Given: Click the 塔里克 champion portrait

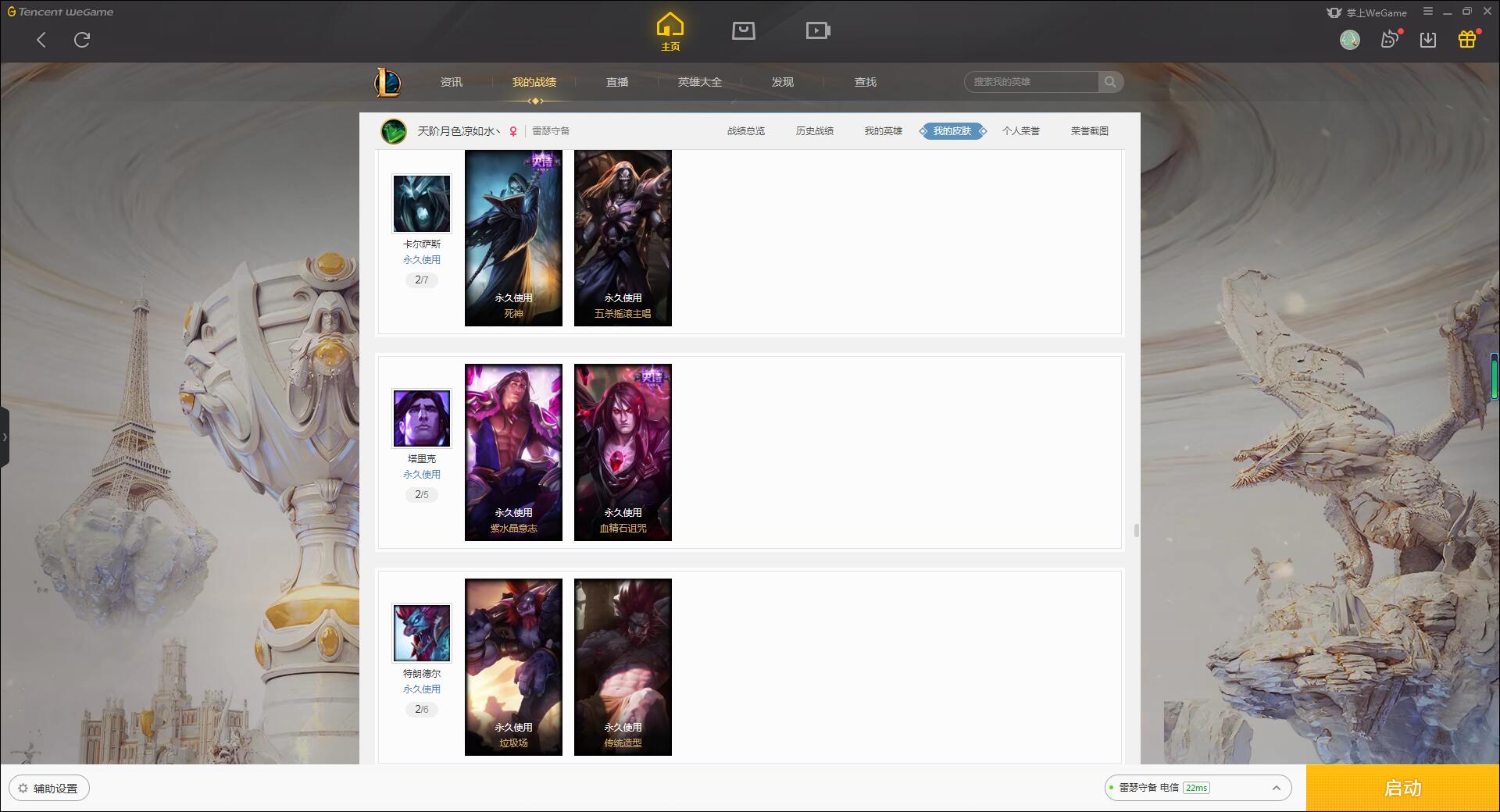Looking at the screenshot, I should pyautogui.click(x=422, y=418).
